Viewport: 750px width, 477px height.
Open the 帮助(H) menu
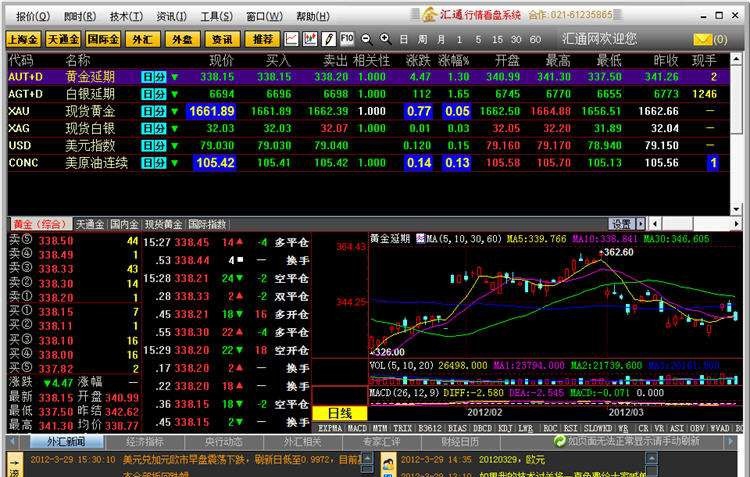pos(313,16)
